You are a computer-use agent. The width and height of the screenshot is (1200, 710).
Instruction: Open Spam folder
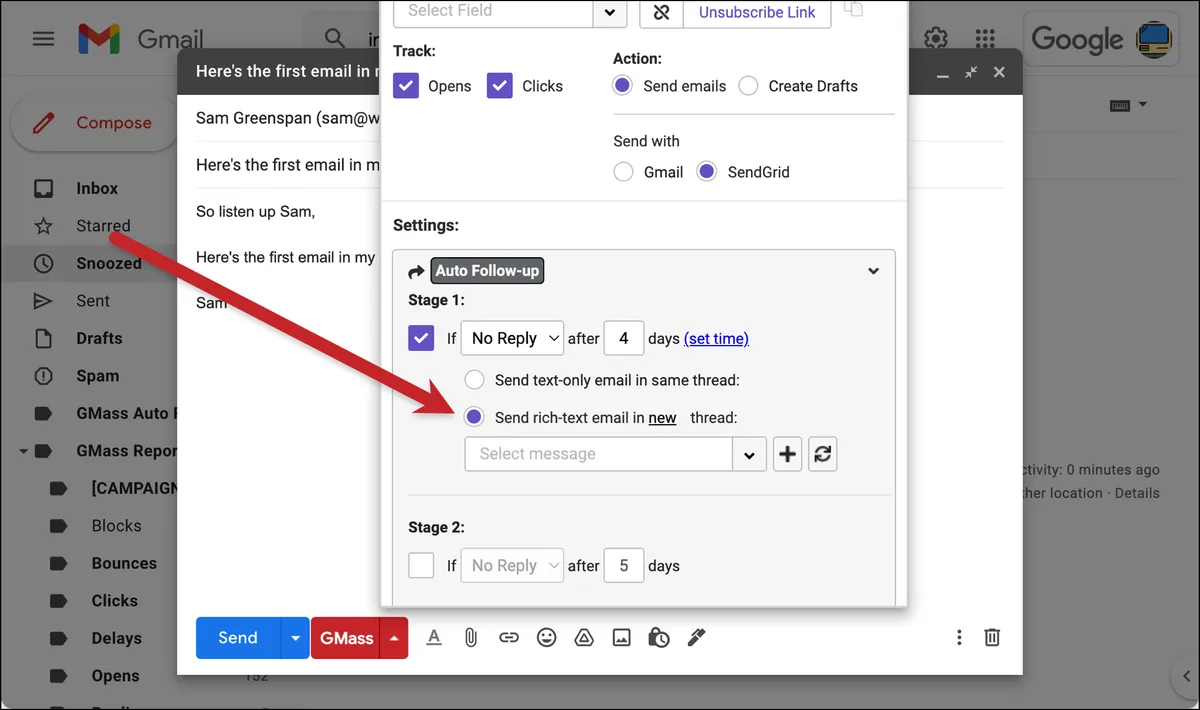click(98, 376)
